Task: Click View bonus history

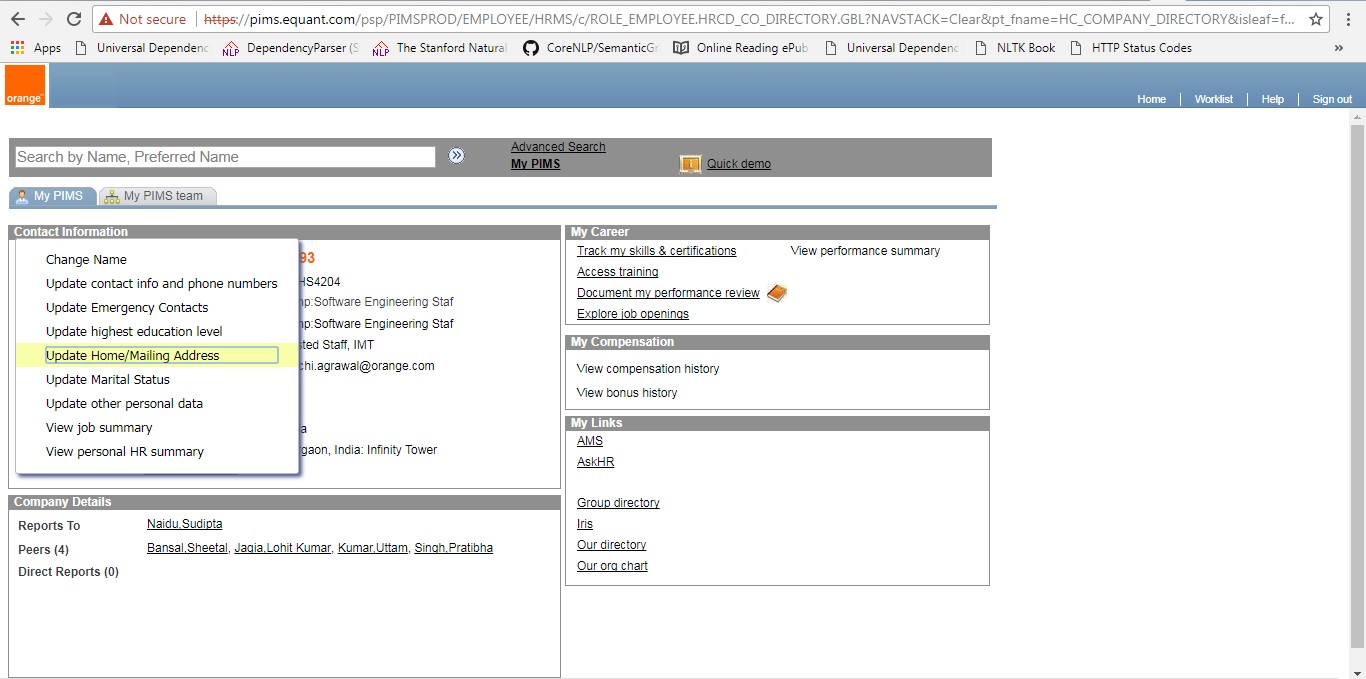Action: pos(627,393)
